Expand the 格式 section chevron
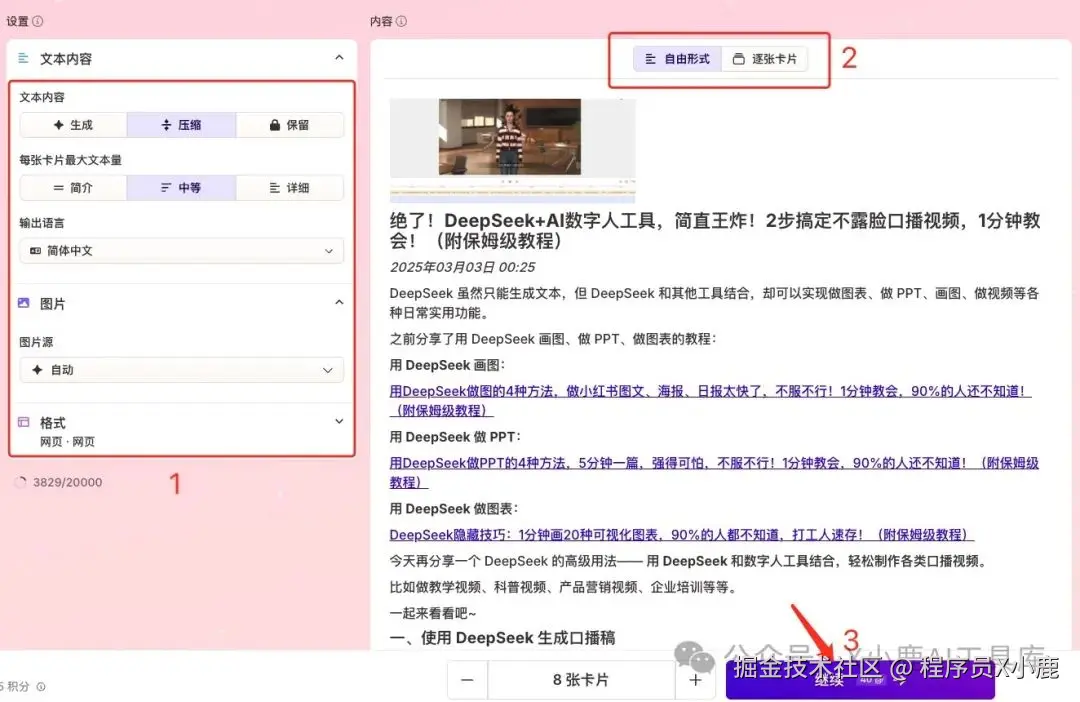Image resolution: width=1080 pixels, height=702 pixels. tap(339, 421)
